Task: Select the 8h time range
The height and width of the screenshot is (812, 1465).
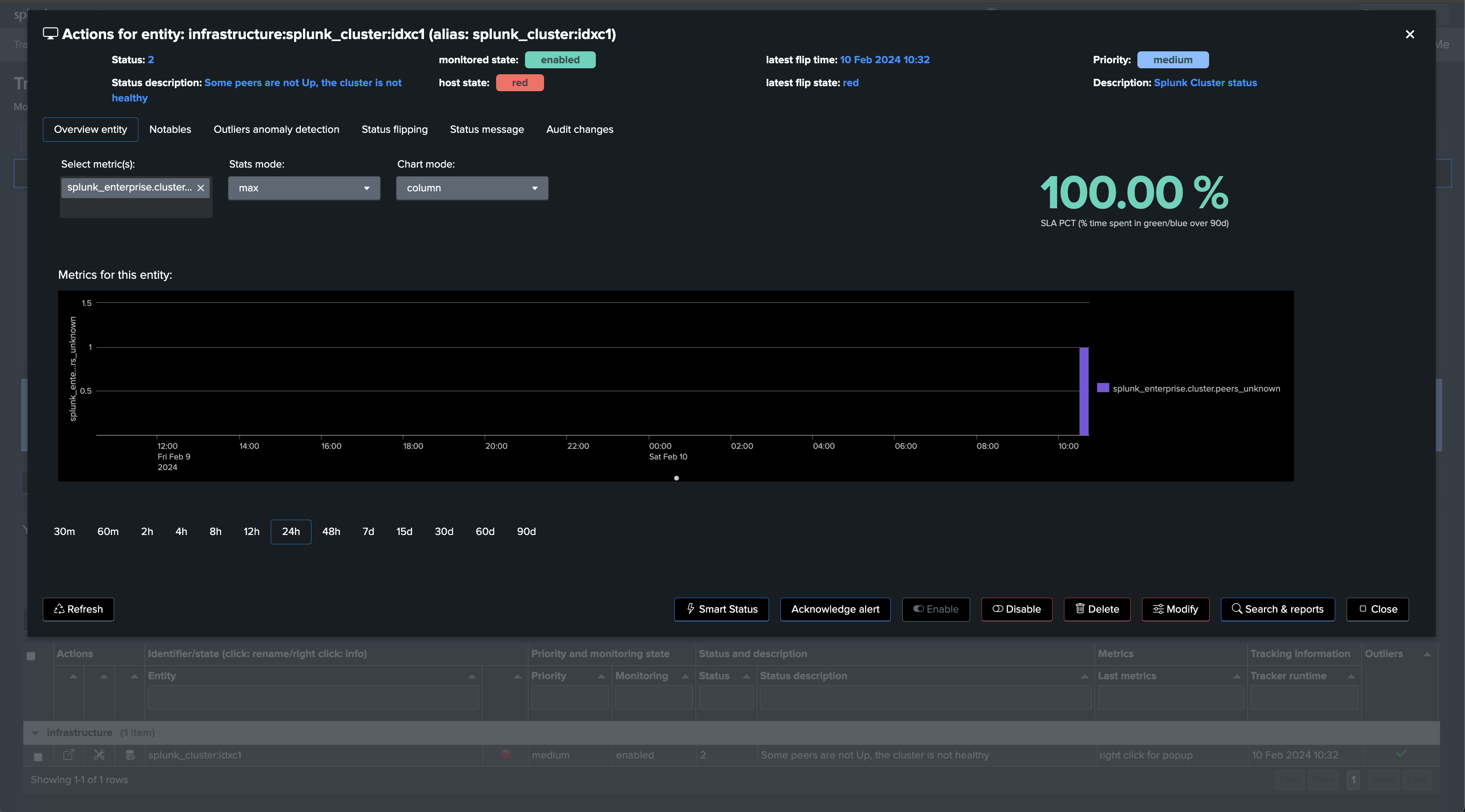Action: [x=216, y=532]
